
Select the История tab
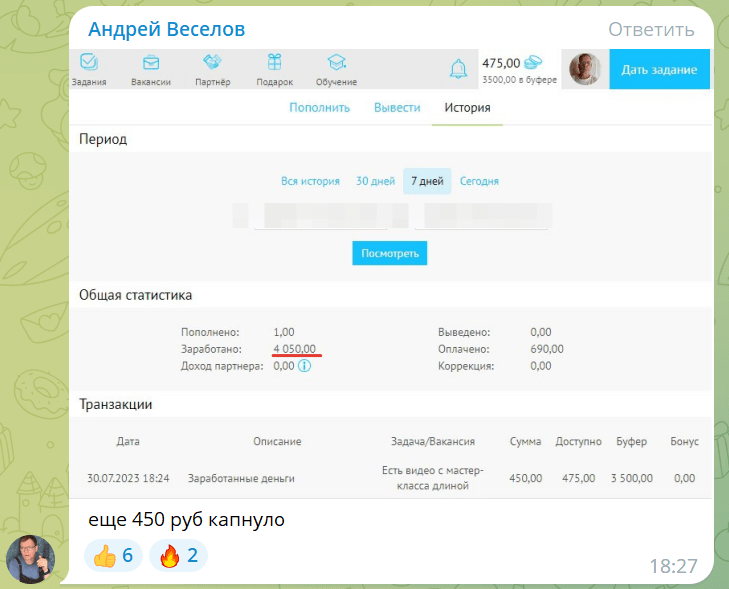[x=467, y=108]
